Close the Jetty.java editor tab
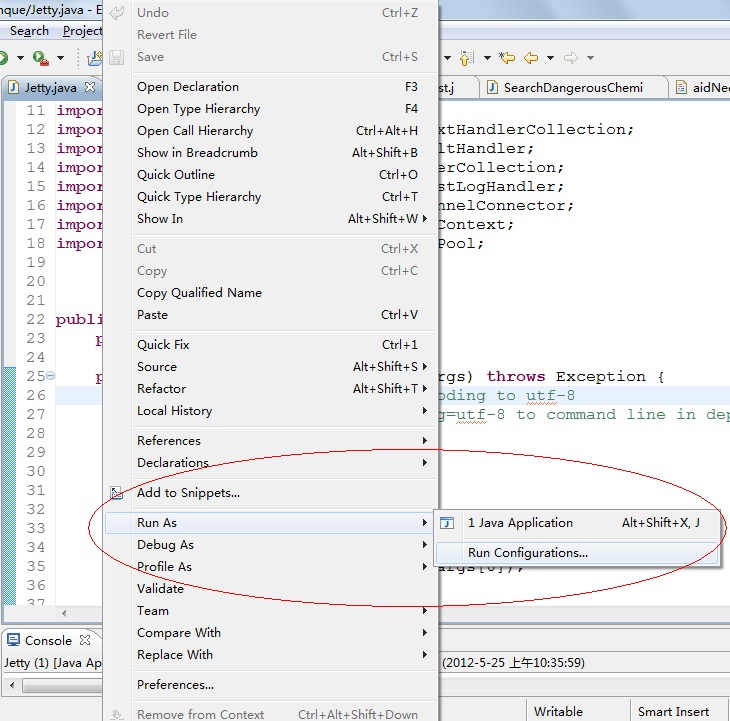 90,87
